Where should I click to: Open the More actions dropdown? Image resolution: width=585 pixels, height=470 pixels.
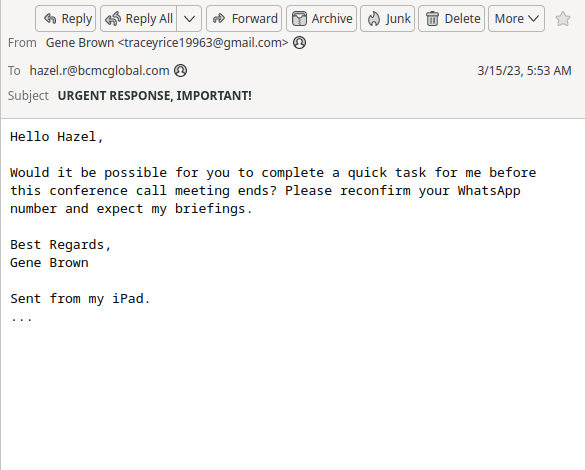click(516, 18)
